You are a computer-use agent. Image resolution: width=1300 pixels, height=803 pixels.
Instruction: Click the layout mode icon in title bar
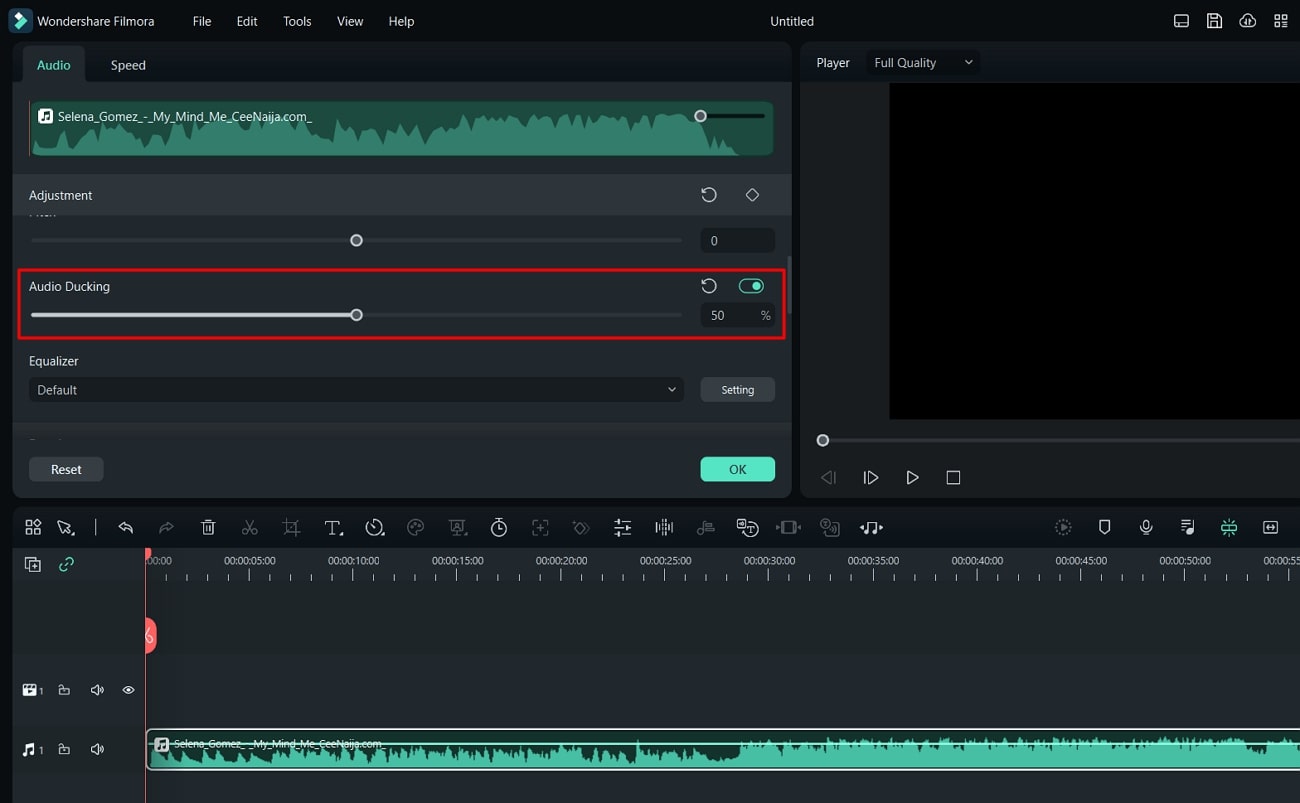tap(1181, 21)
